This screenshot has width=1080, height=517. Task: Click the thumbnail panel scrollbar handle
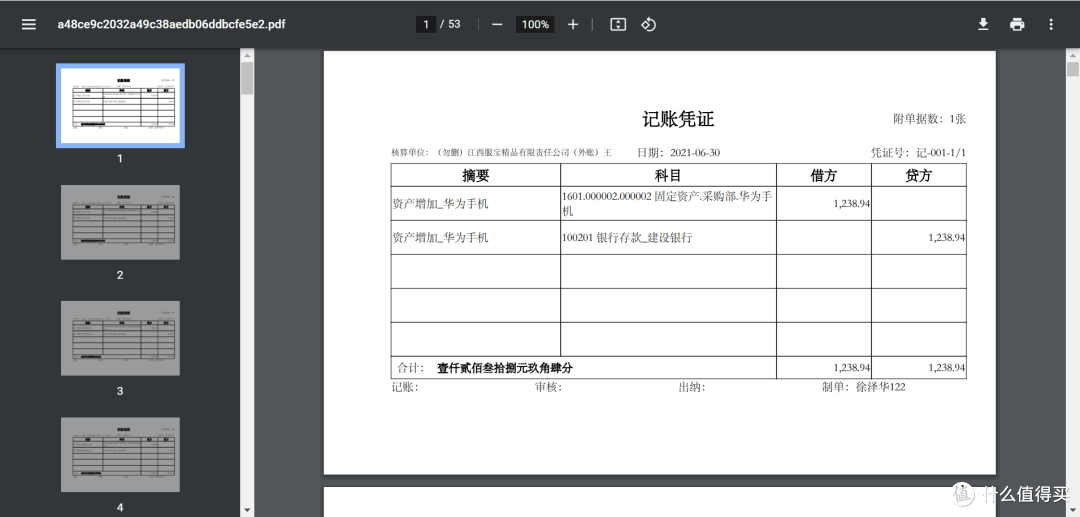247,78
